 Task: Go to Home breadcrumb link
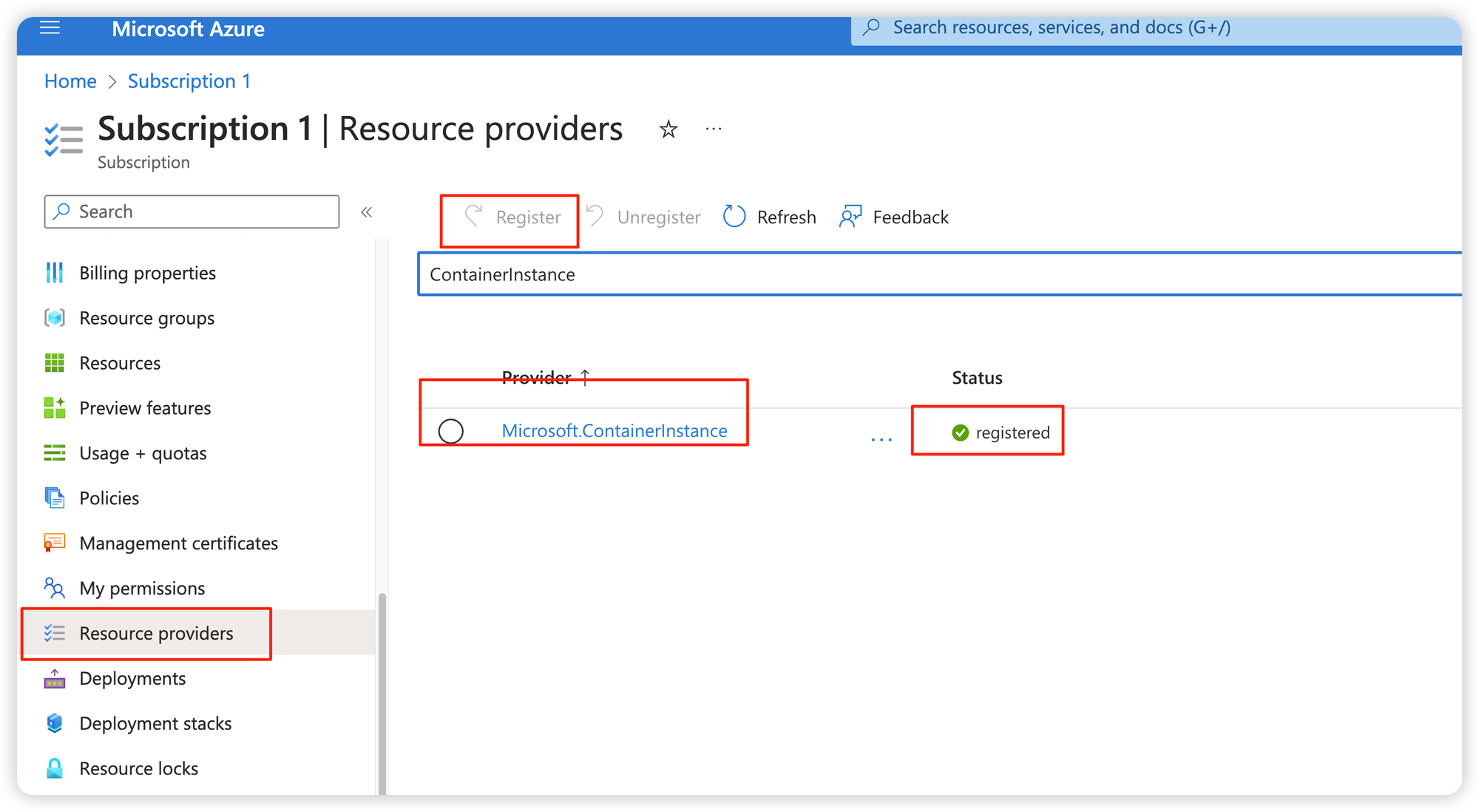70,81
